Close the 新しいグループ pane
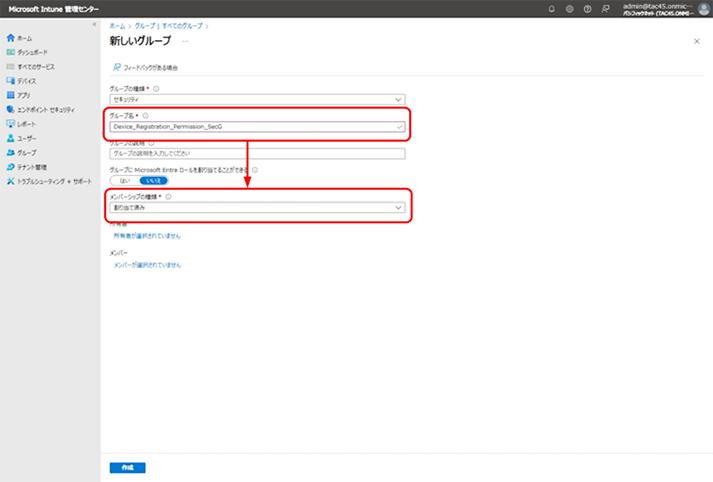The image size is (713, 482). 697,41
